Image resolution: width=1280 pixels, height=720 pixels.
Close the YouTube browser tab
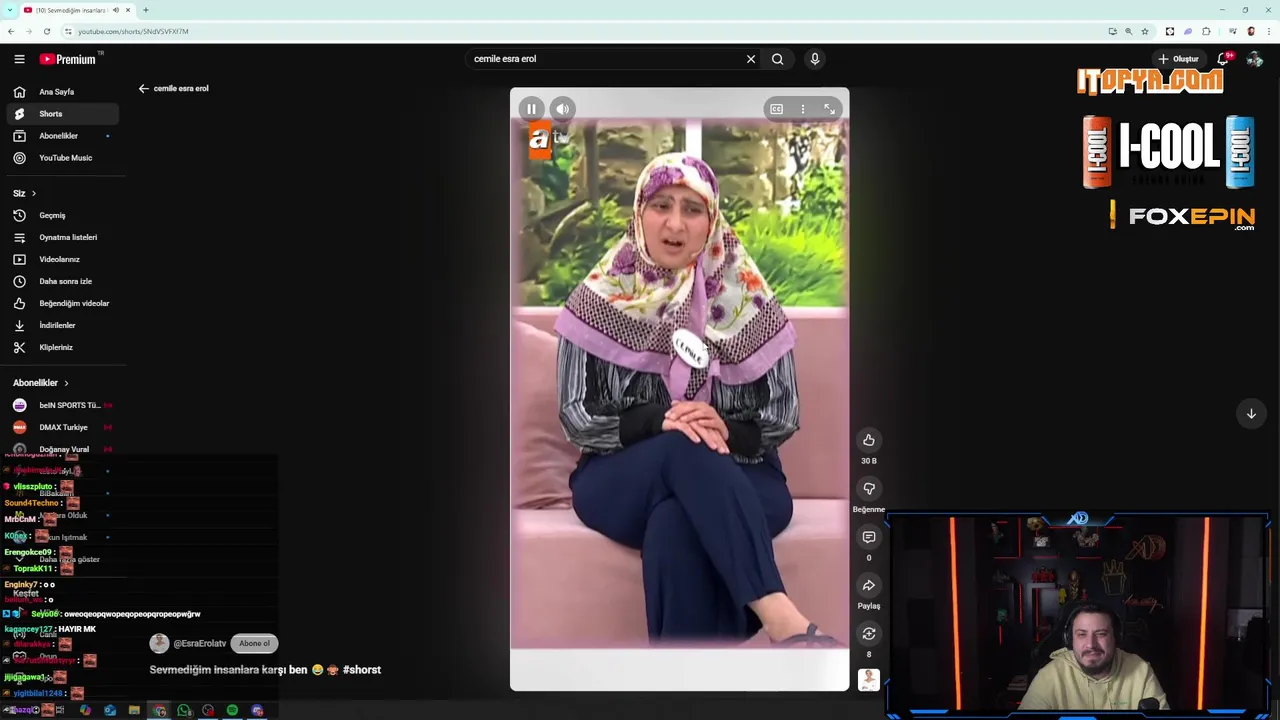coord(130,10)
